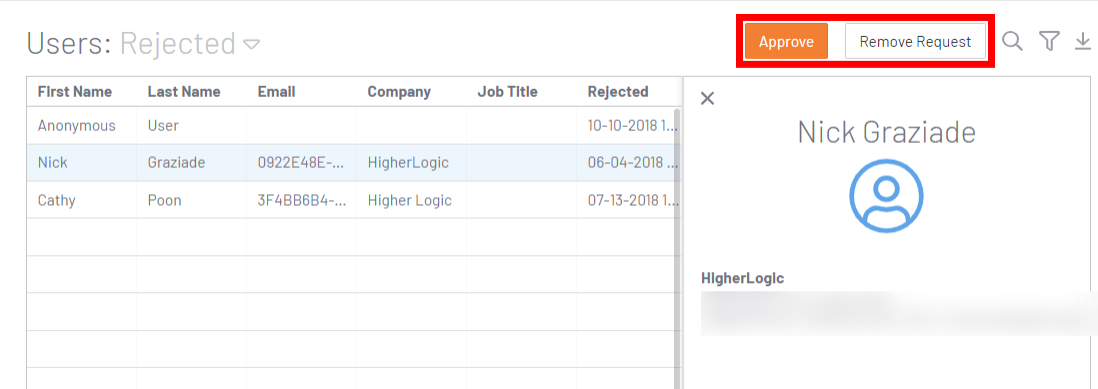Viewport: 1098px width, 389px height.
Task: Sort by Job Title column header
Action: 508,92
